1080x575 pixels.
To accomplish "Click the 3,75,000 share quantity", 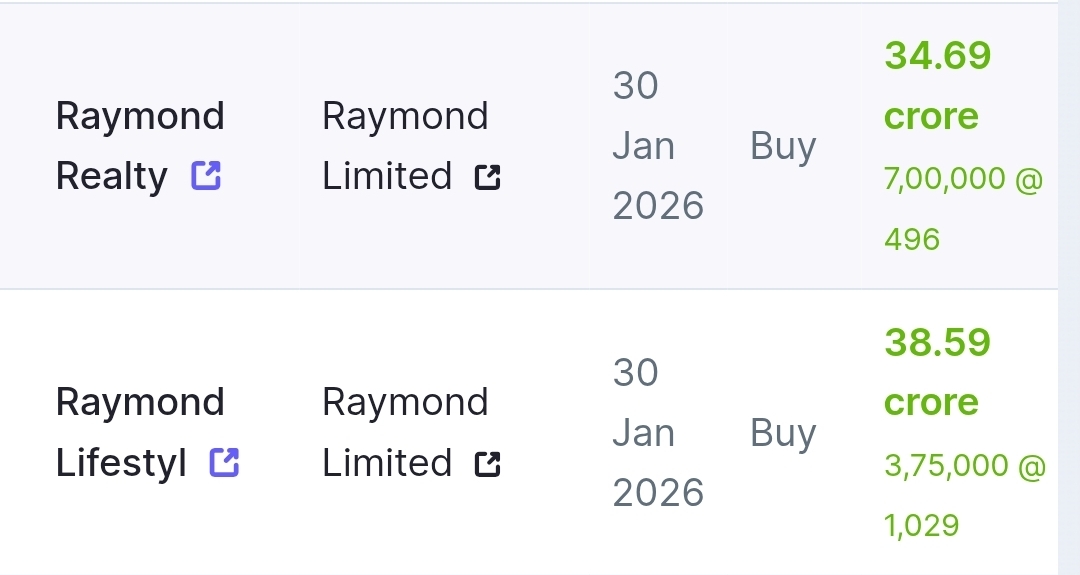I will coord(946,465).
